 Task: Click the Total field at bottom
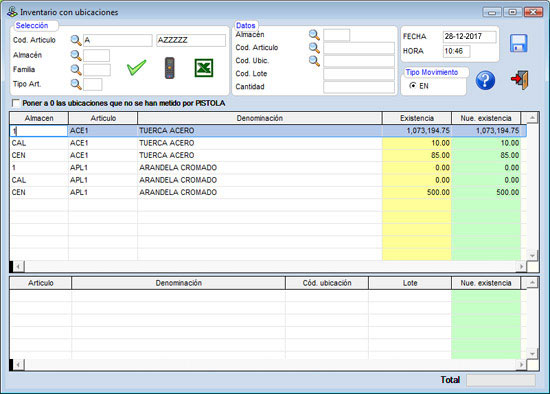pos(501,380)
